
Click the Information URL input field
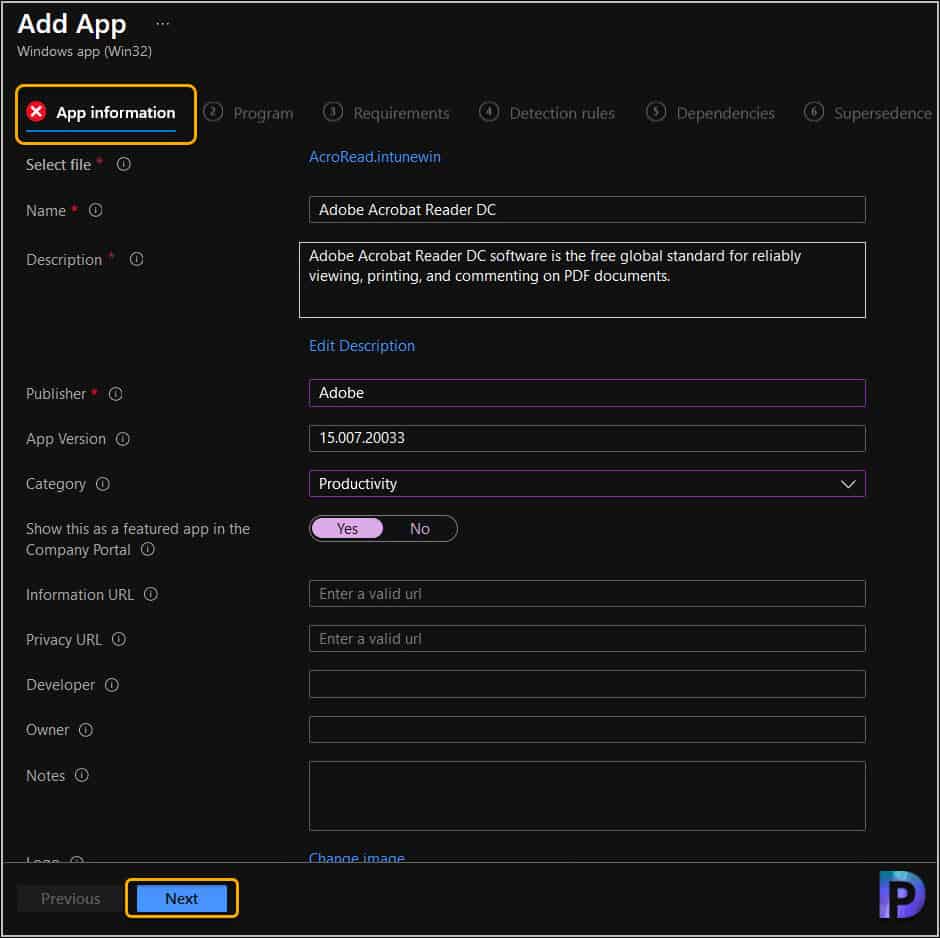click(x=587, y=593)
